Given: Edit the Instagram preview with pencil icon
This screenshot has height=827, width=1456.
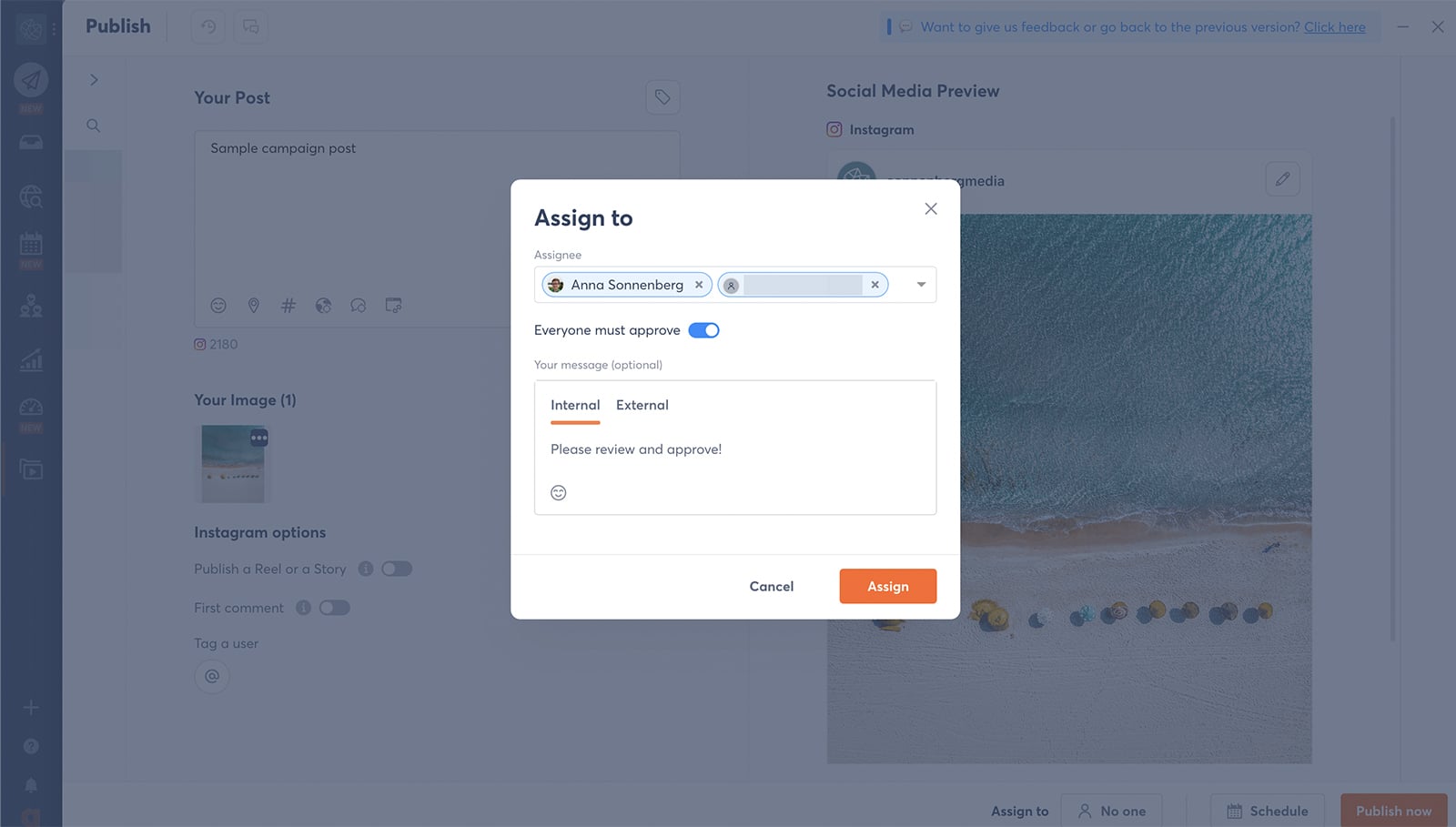Looking at the screenshot, I should tap(1282, 179).
